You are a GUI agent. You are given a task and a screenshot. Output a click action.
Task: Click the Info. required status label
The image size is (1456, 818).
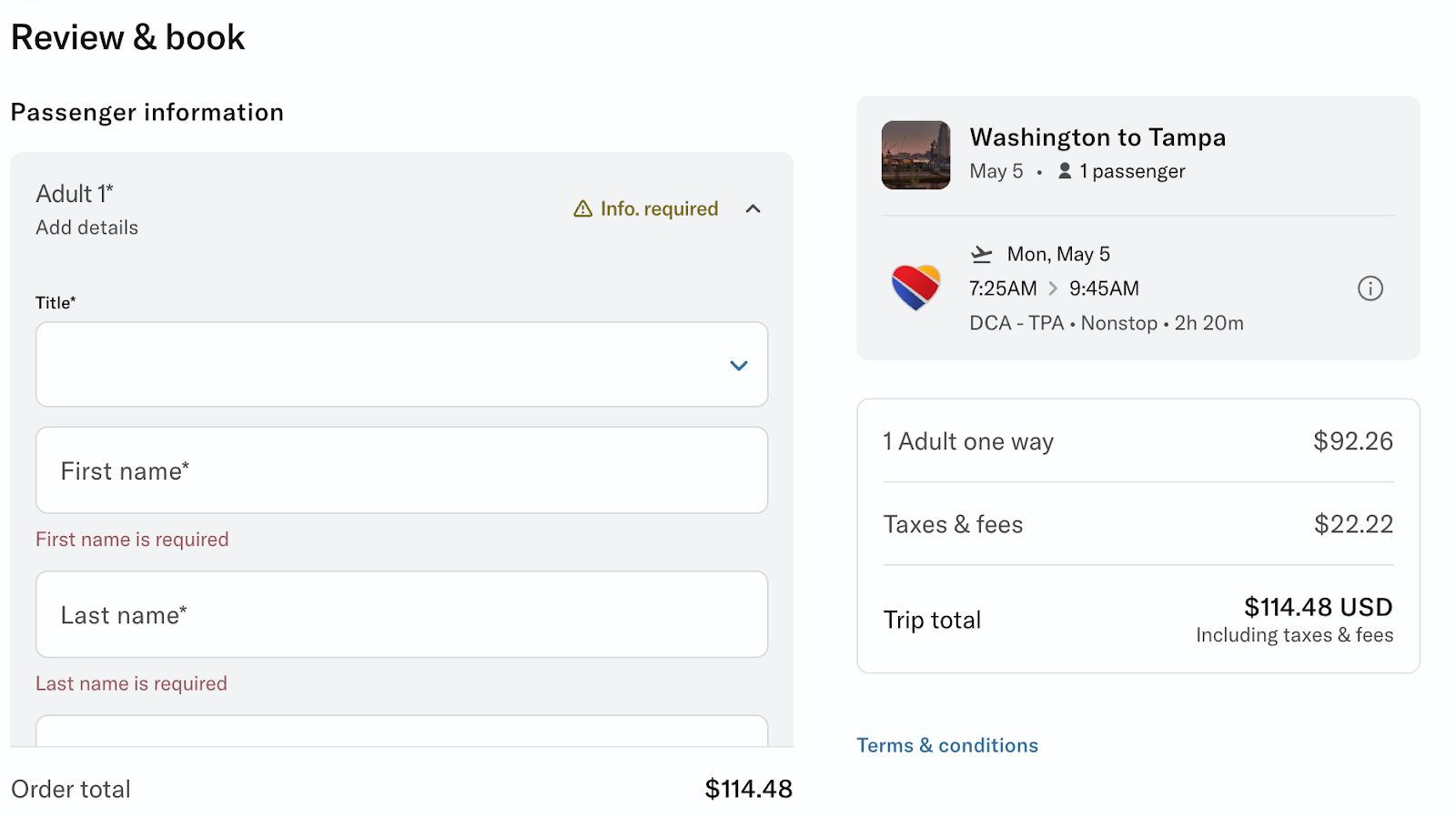(659, 209)
